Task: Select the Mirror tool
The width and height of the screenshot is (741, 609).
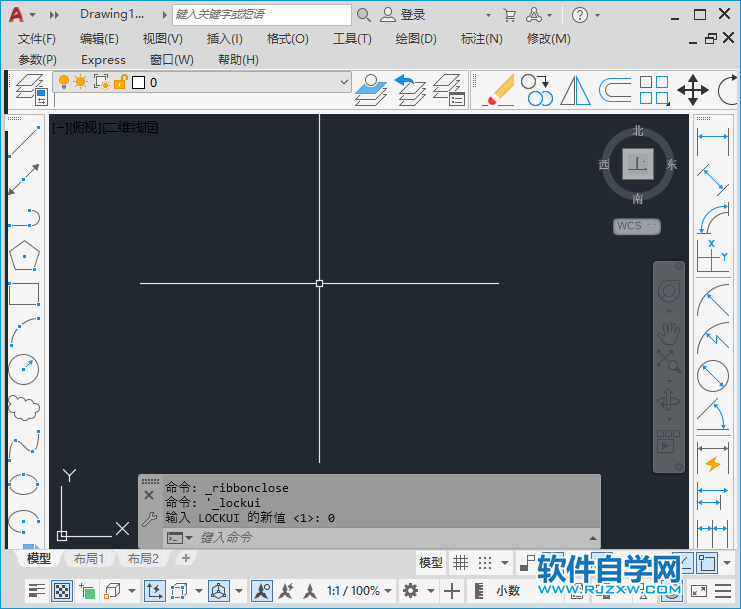Action: [575, 90]
